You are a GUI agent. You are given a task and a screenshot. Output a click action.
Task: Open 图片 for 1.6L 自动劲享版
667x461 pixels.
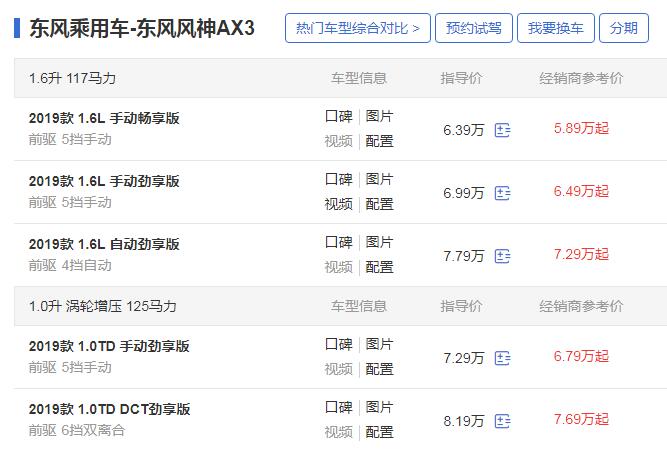click(379, 242)
